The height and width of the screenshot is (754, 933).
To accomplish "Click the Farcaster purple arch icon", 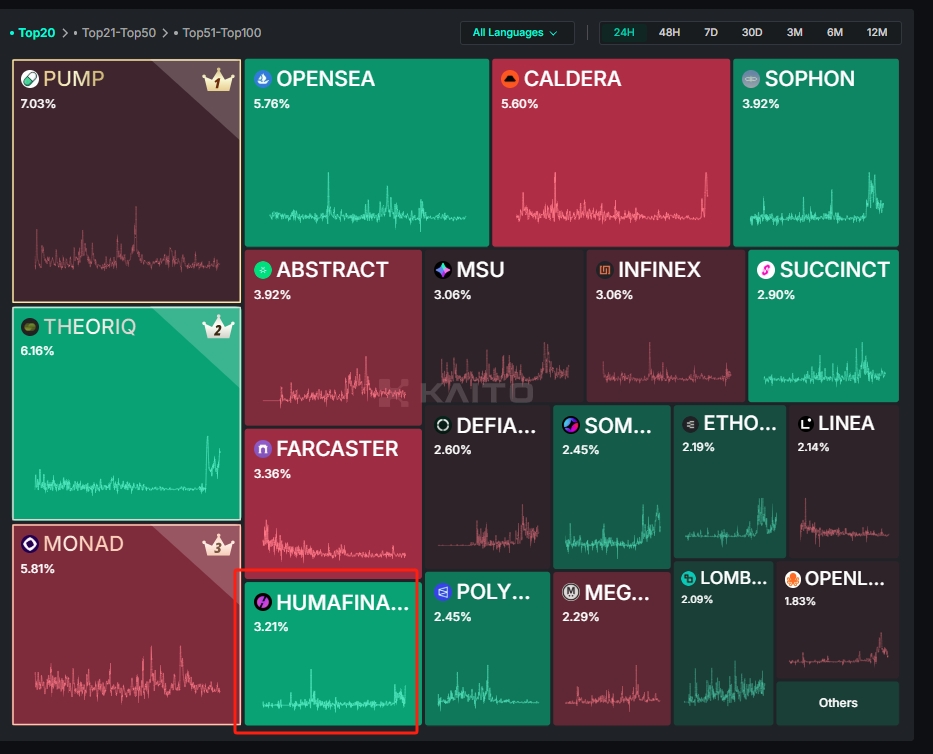I will [x=262, y=449].
